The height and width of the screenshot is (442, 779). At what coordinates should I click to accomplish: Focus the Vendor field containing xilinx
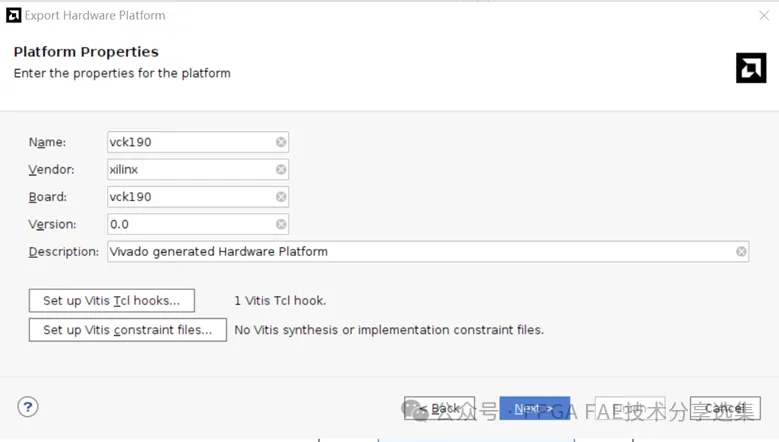(198, 169)
